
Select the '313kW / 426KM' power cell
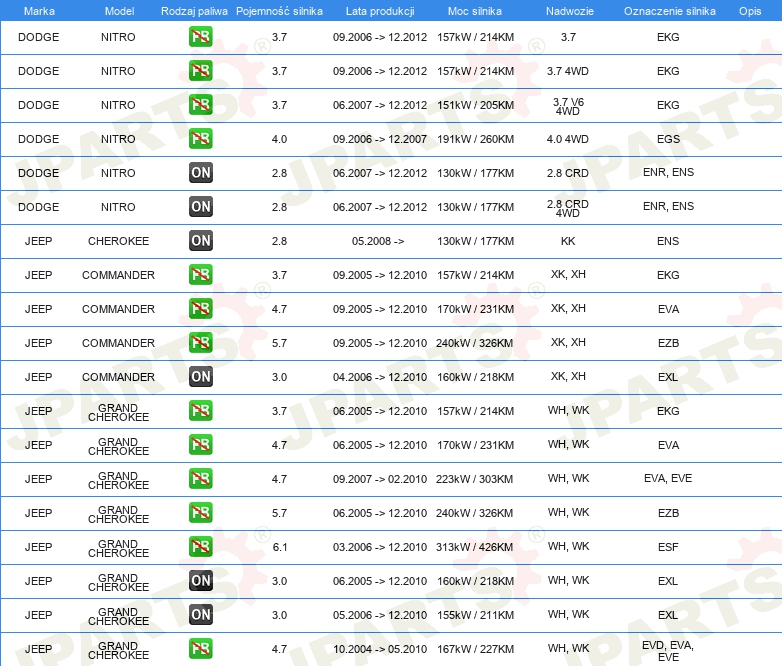[x=474, y=547]
